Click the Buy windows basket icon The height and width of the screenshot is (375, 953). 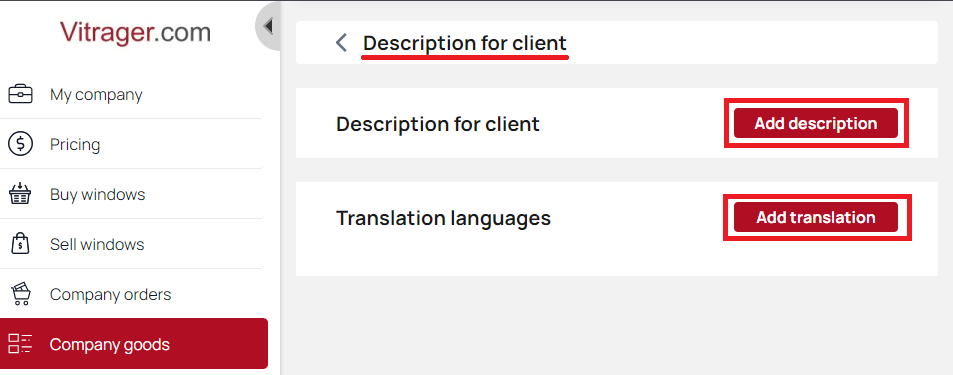pos(20,194)
